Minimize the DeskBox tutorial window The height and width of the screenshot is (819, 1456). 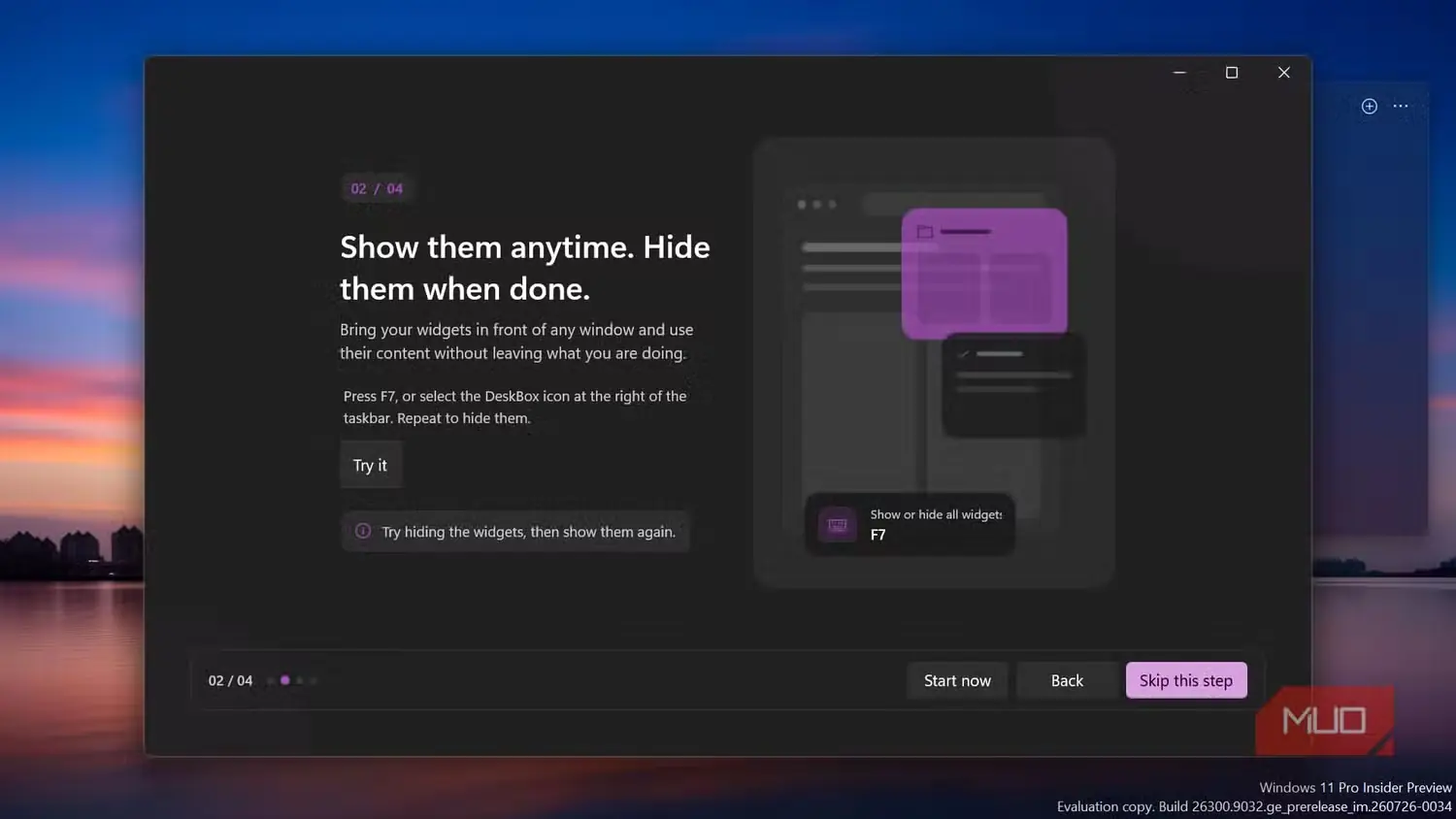(1179, 73)
